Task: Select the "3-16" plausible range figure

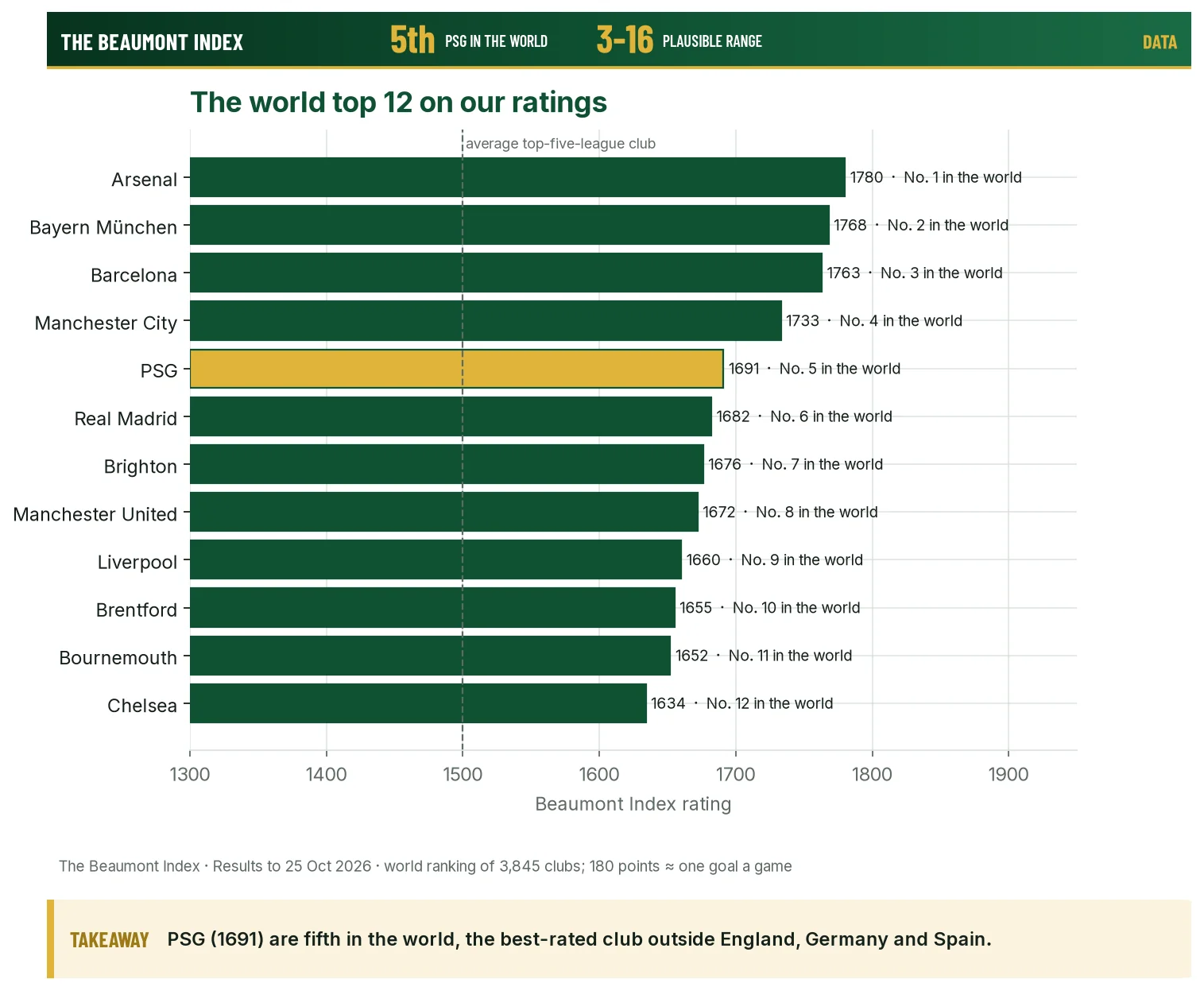Action: [625, 40]
